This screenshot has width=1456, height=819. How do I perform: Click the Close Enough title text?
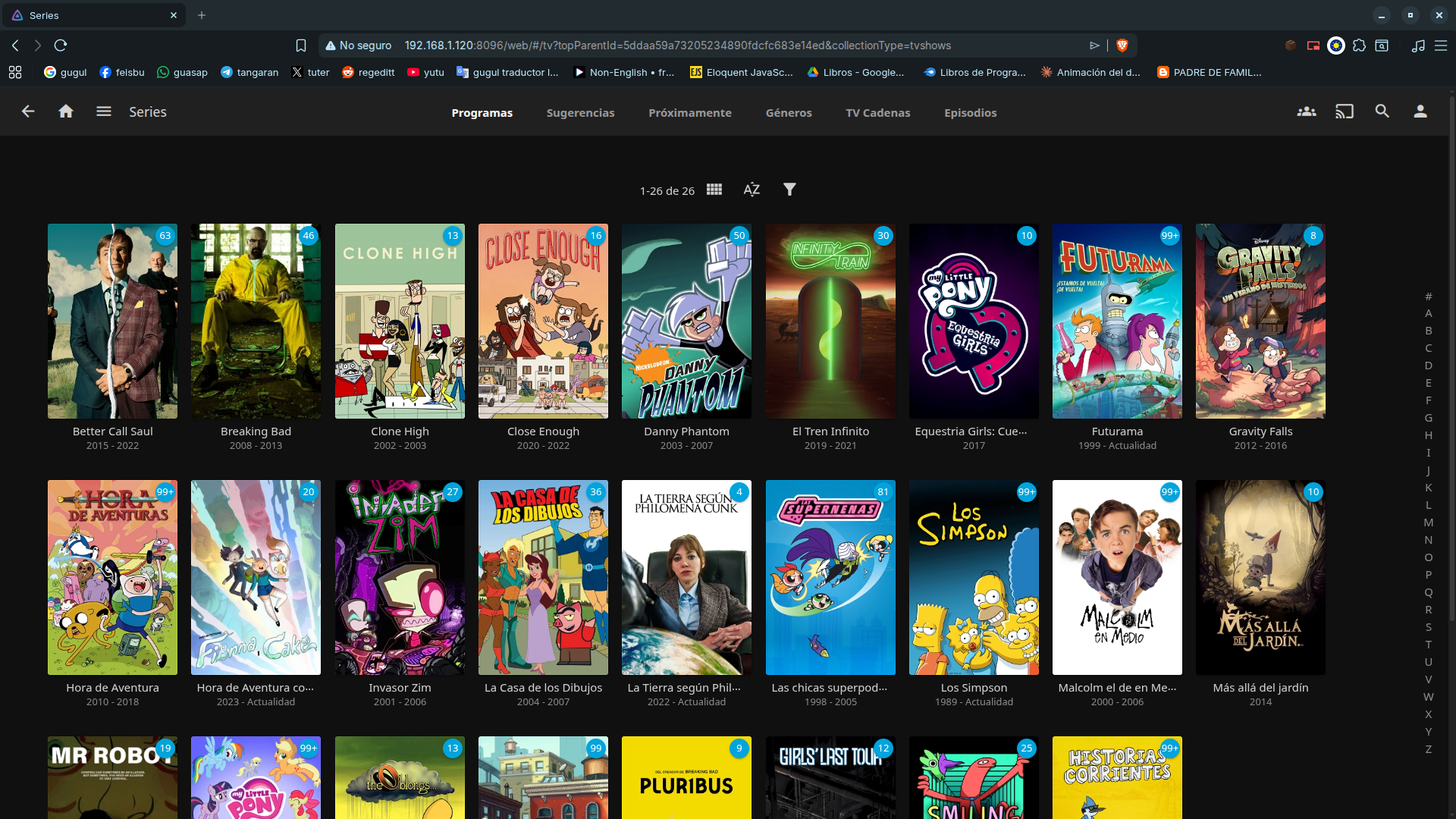pos(543,431)
